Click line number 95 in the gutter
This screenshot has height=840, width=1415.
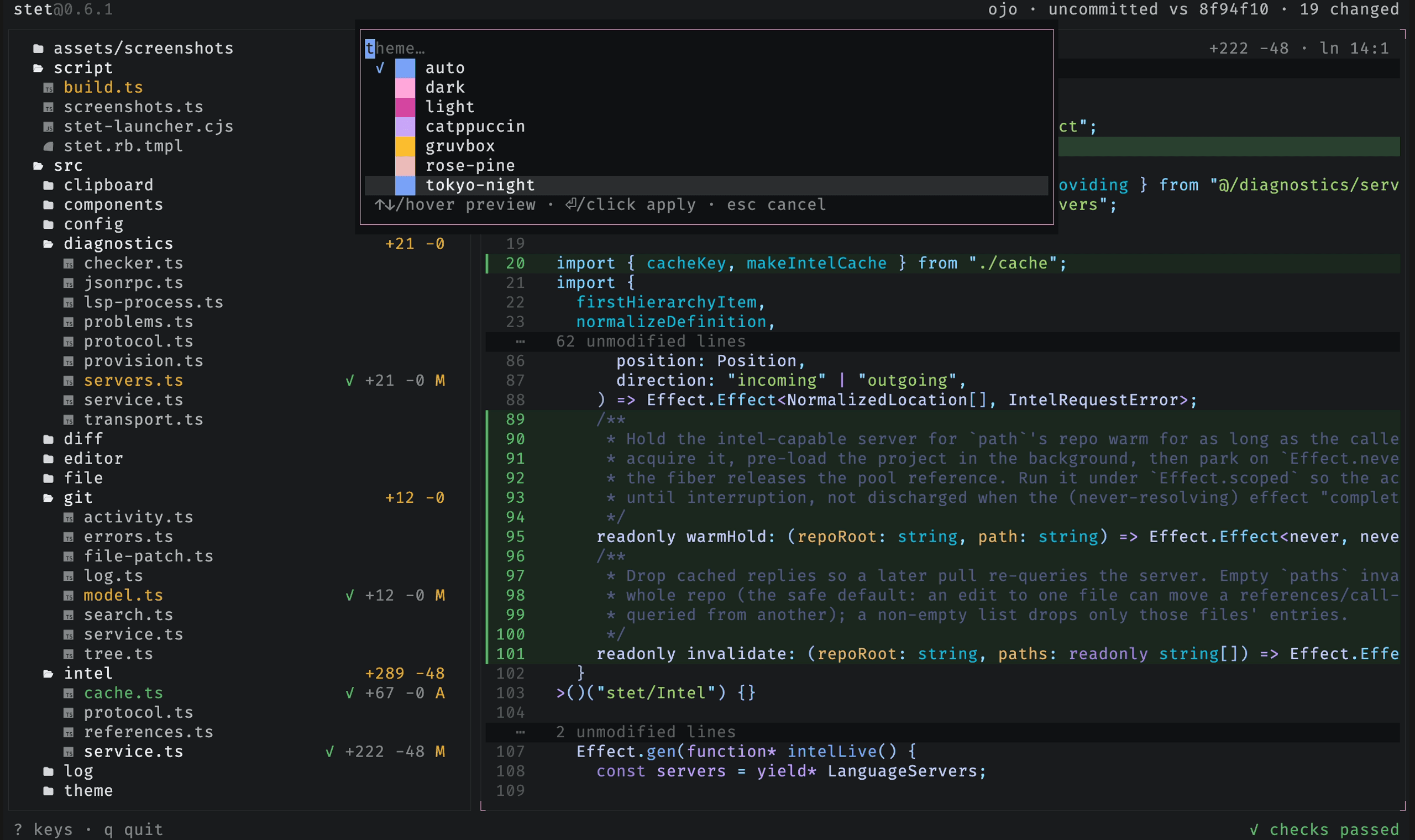[515, 537]
